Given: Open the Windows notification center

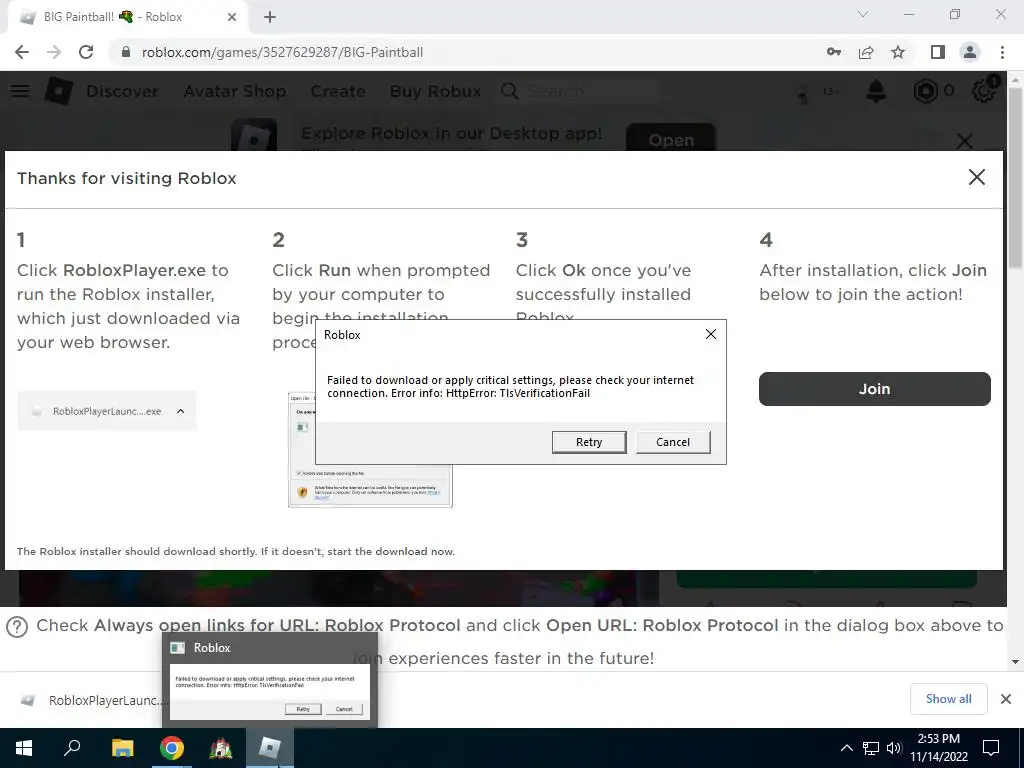Looking at the screenshot, I should click(991, 748).
